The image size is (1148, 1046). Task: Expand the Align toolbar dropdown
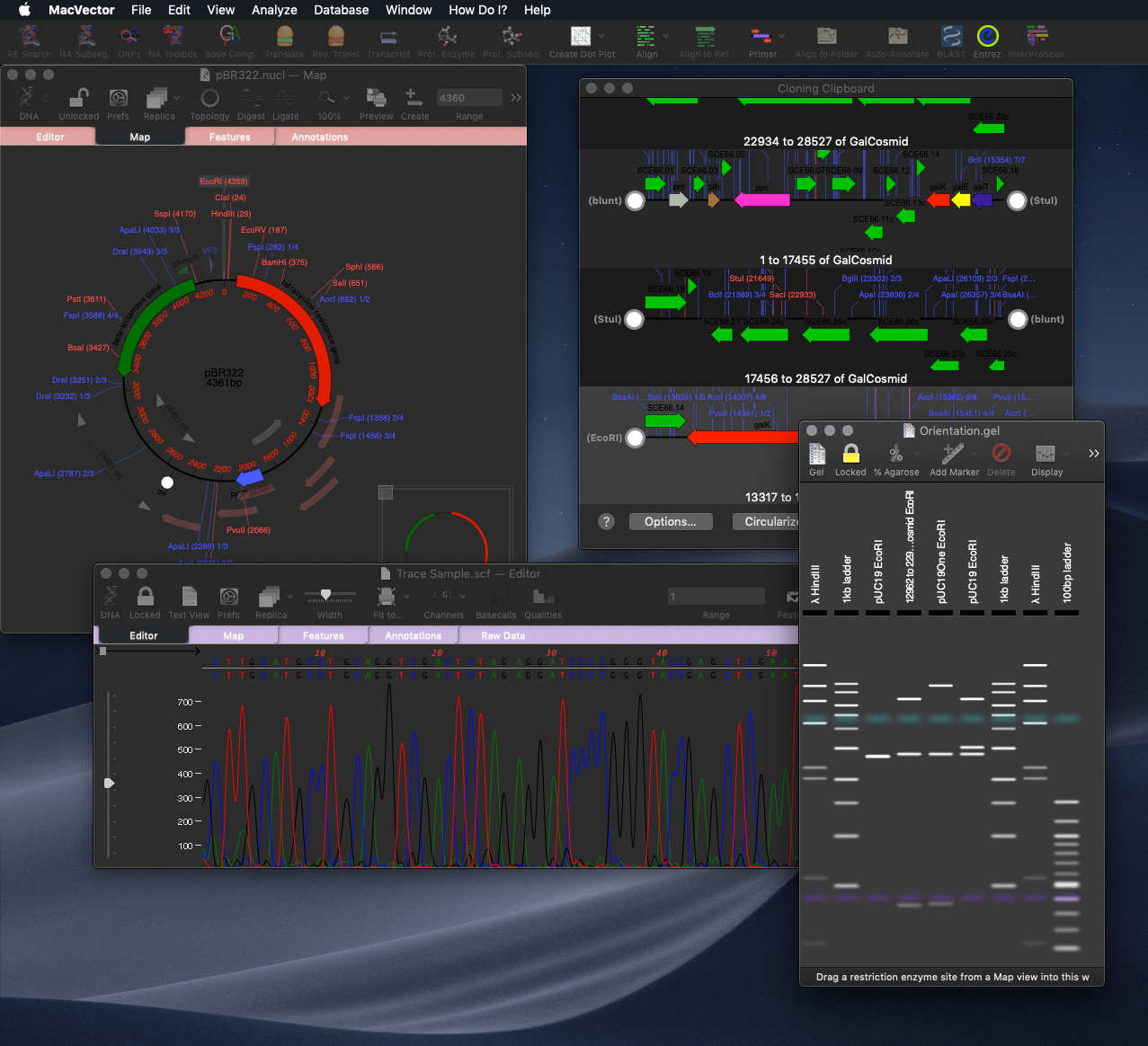(x=666, y=36)
